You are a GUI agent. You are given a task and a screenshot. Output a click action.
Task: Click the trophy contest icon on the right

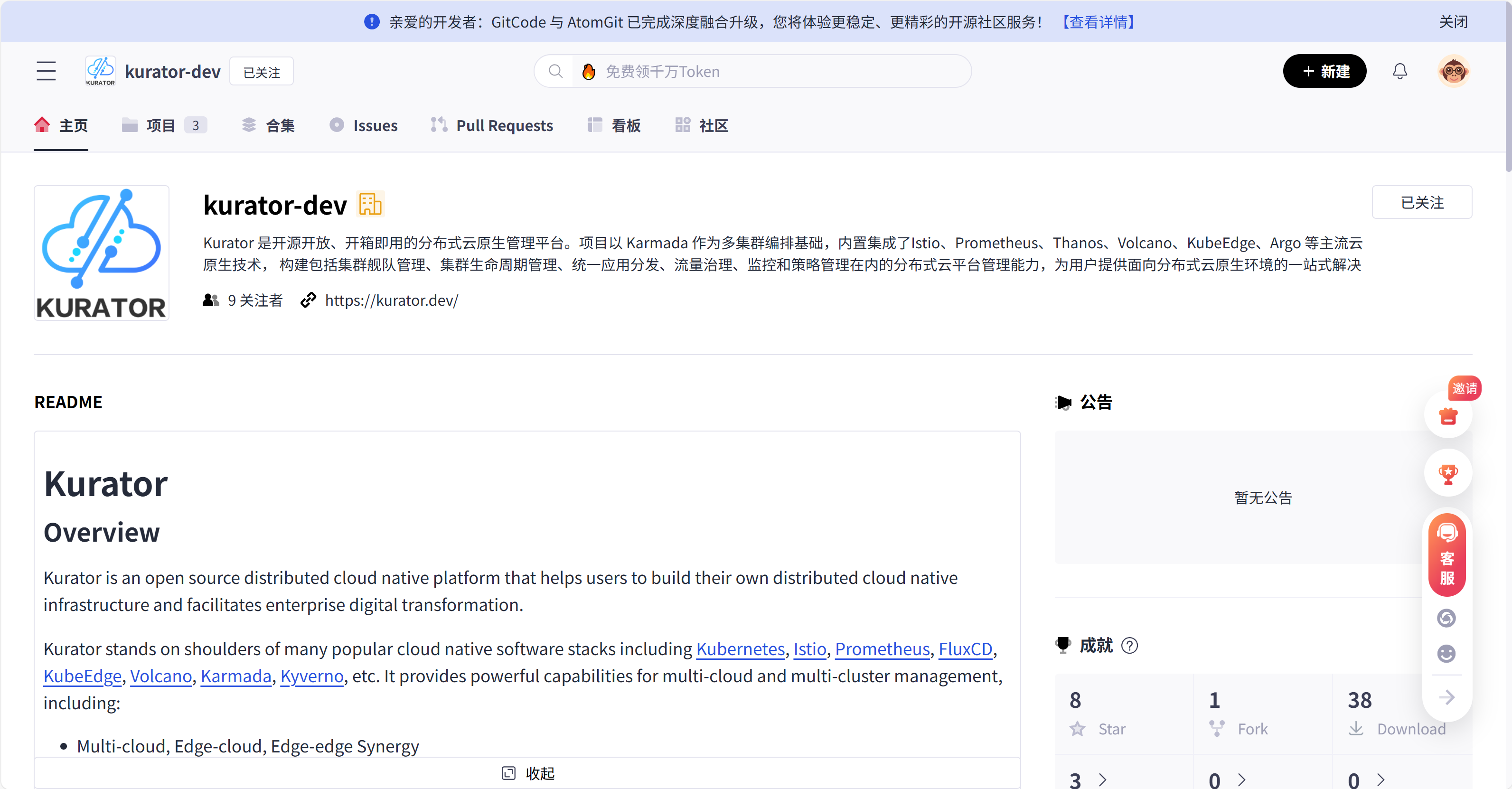(x=1448, y=474)
